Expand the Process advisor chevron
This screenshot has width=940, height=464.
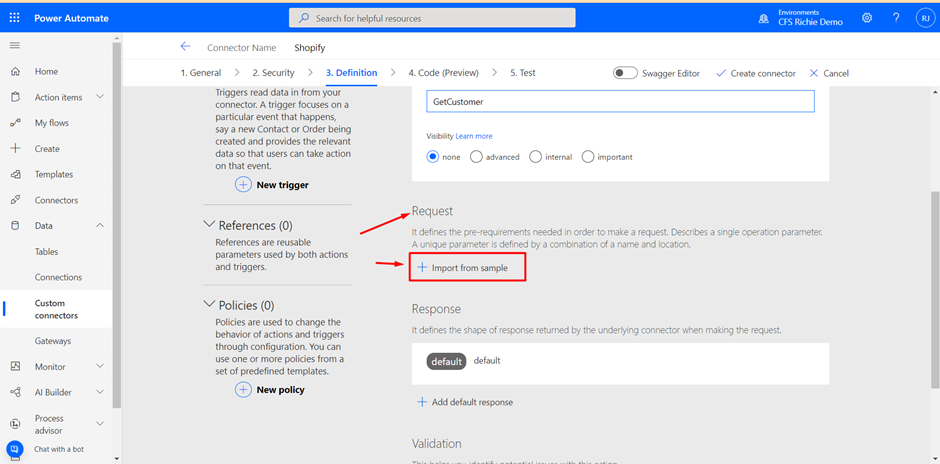coord(100,423)
